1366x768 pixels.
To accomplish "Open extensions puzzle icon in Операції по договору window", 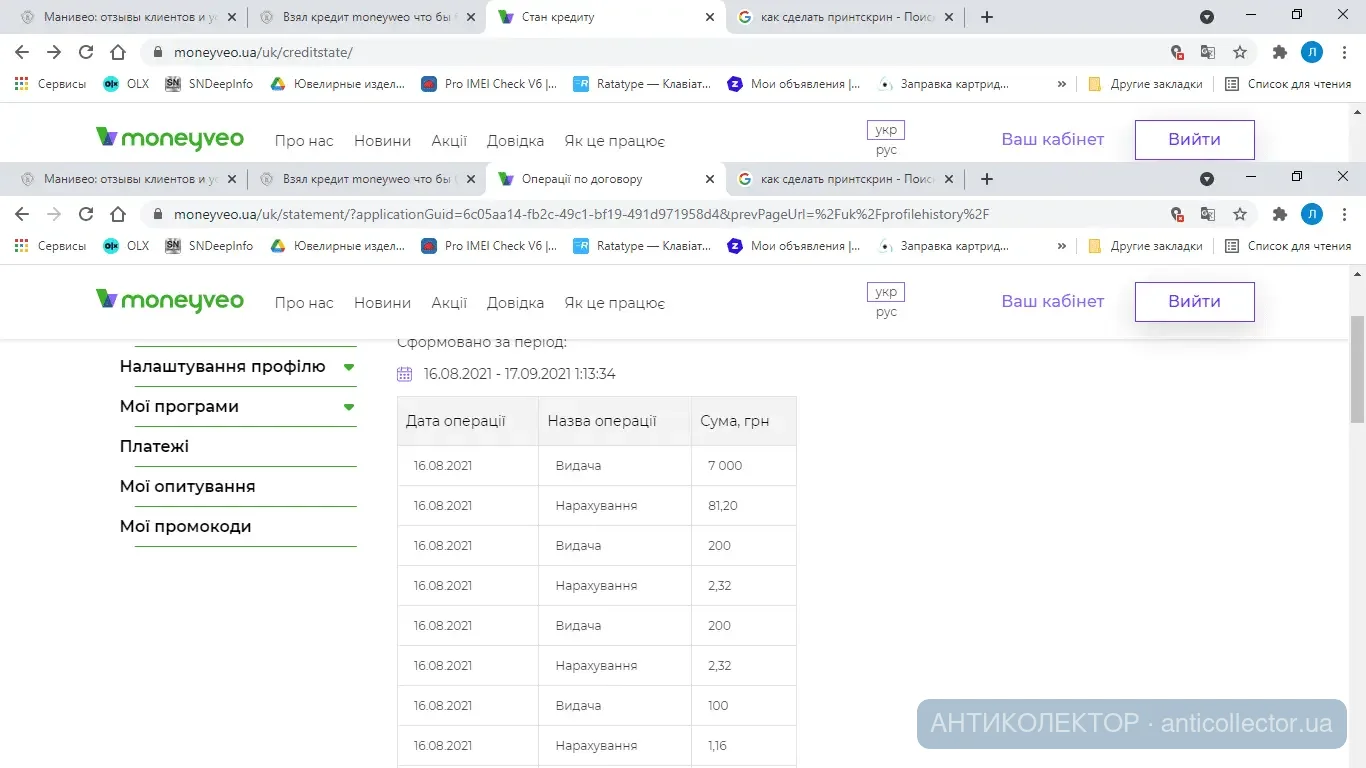I will (x=1279, y=214).
